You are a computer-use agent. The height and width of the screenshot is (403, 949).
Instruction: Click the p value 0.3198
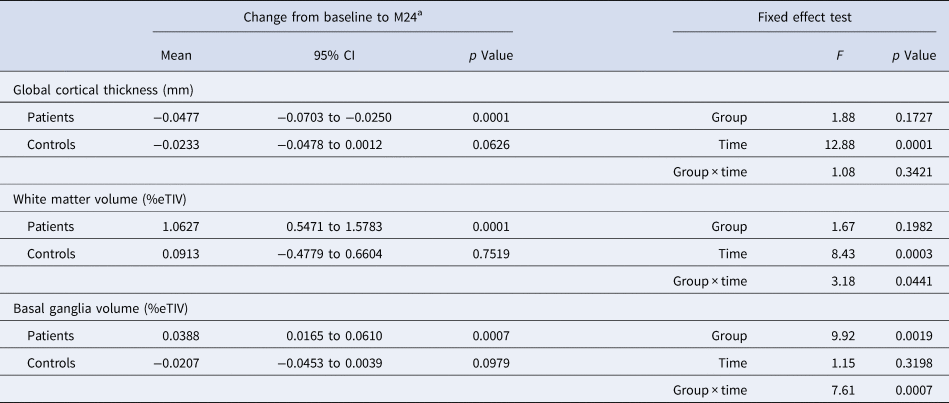[914, 363]
